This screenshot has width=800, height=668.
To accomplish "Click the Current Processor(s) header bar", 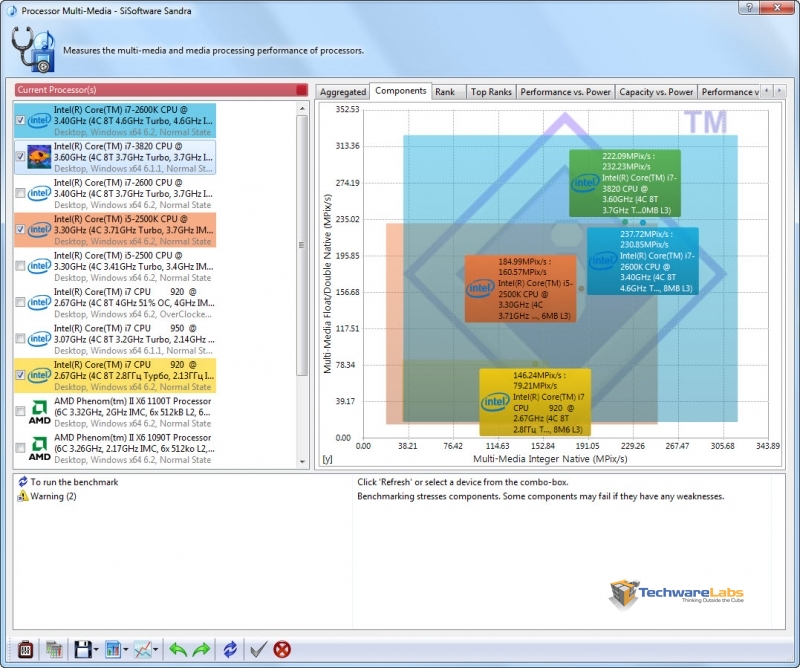I will coord(161,90).
